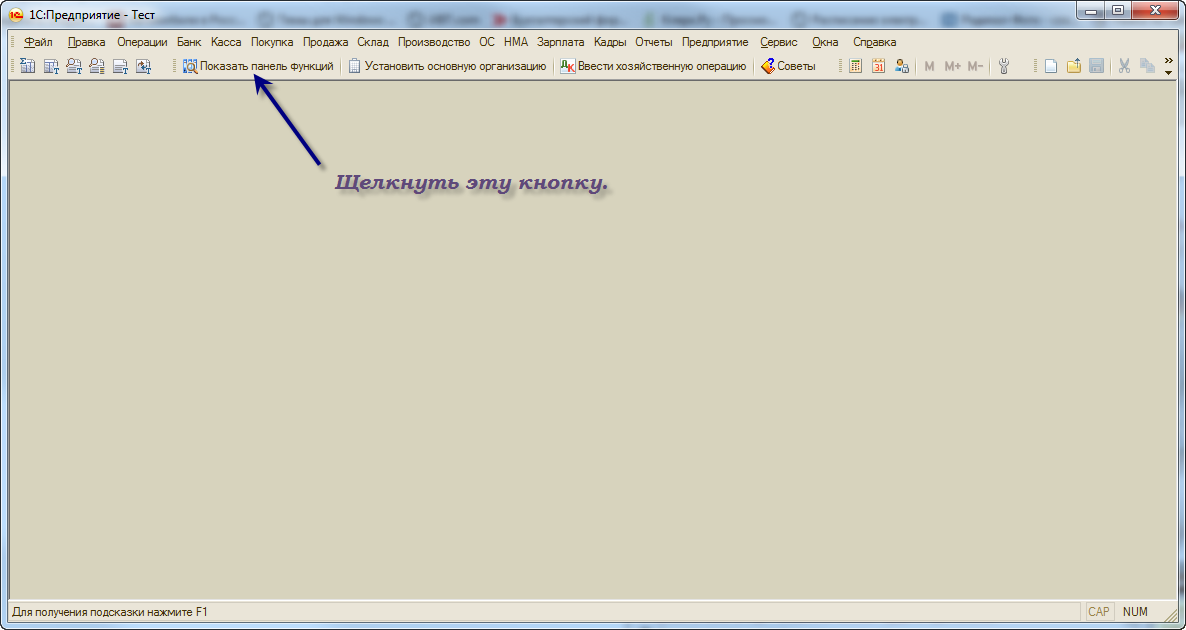
Task: Click the open folder icon
Action: tap(1074, 66)
